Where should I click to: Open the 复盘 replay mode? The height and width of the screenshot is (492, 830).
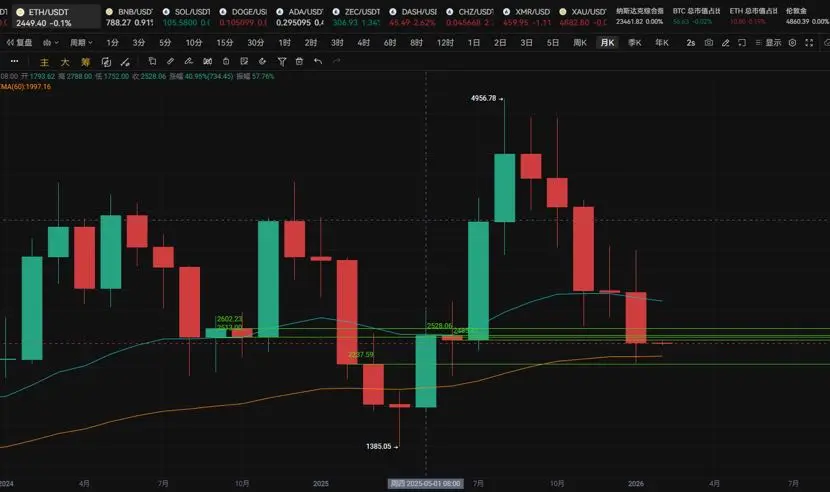[19, 42]
